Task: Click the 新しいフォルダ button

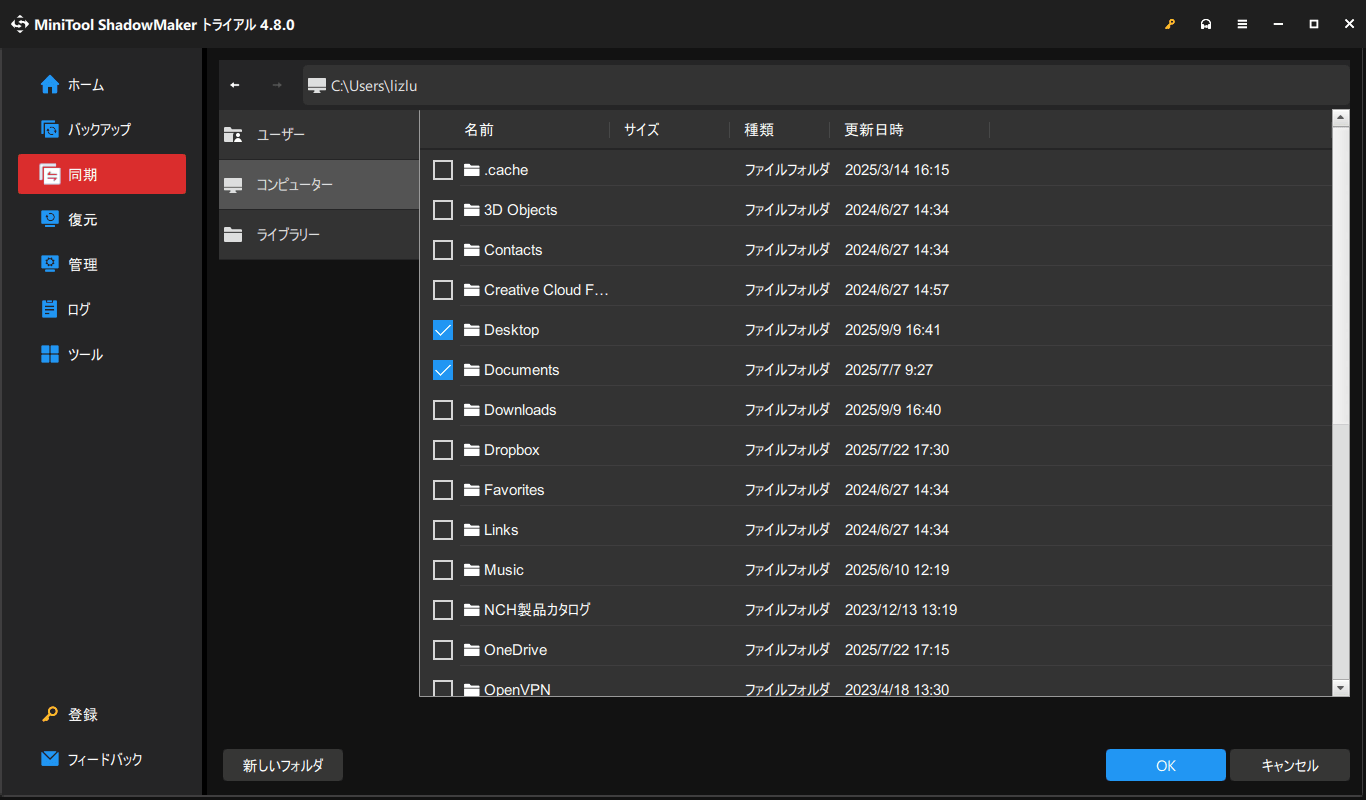Action: [283, 765]
